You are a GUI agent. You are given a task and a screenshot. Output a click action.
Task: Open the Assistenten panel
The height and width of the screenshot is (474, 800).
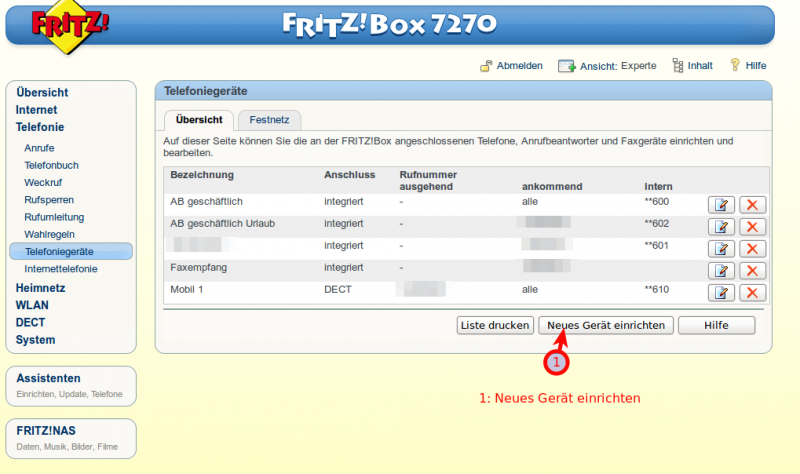(x=71, y=386)
